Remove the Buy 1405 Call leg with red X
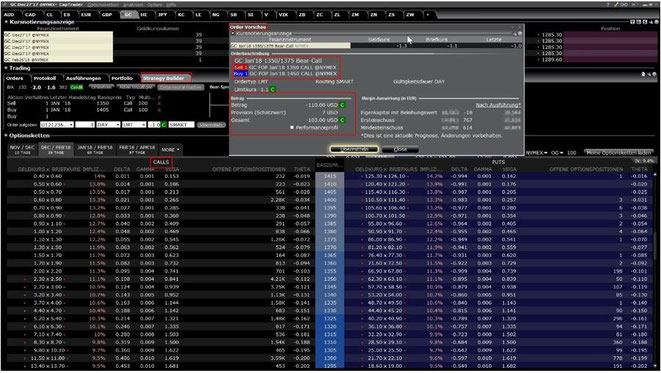Screen dimensions: 661x373 [159, 110]
